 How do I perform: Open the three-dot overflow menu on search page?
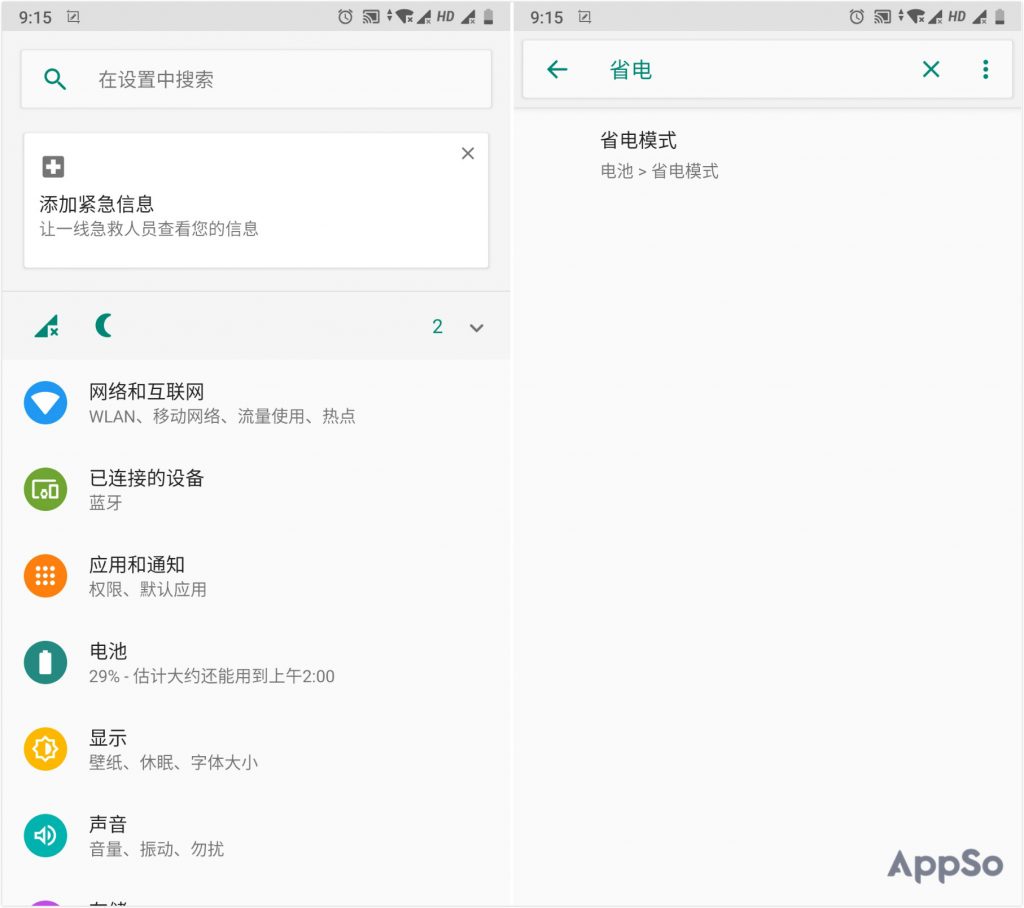pos(986,69)
